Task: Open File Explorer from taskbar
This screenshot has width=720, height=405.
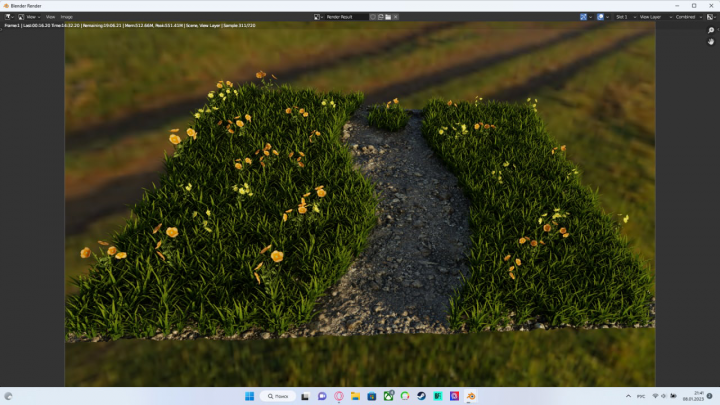Action: [x=355, y=396]
